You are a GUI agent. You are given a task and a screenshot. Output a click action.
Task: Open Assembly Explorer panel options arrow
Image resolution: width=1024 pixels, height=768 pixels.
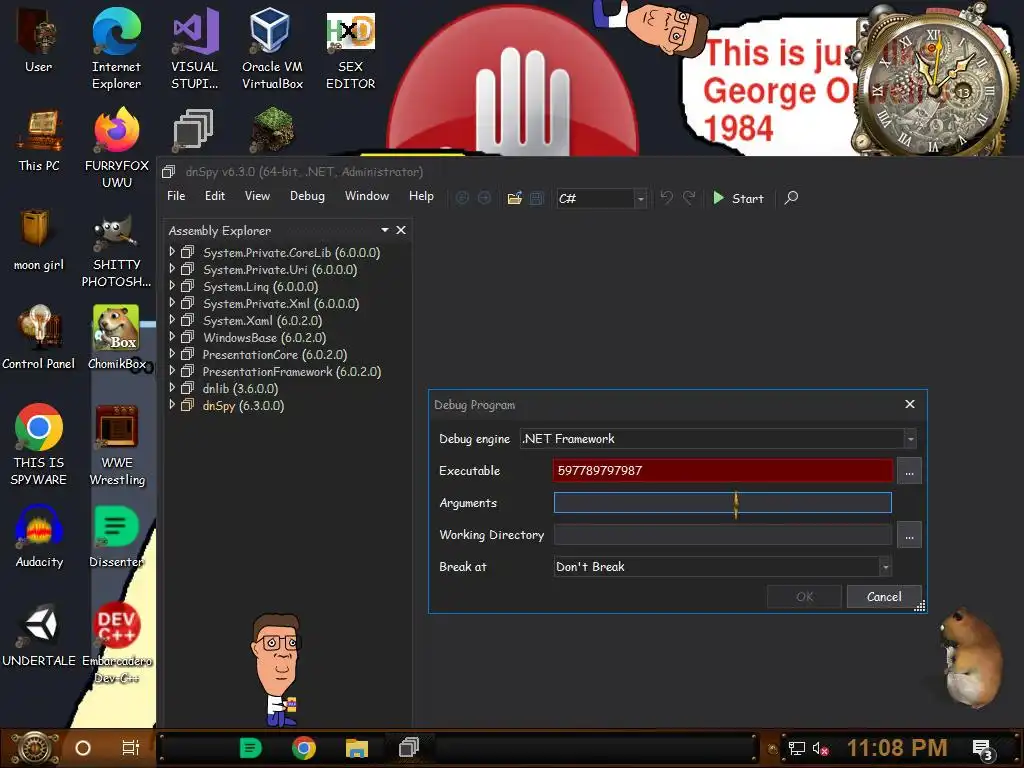[x=385, y=230]
